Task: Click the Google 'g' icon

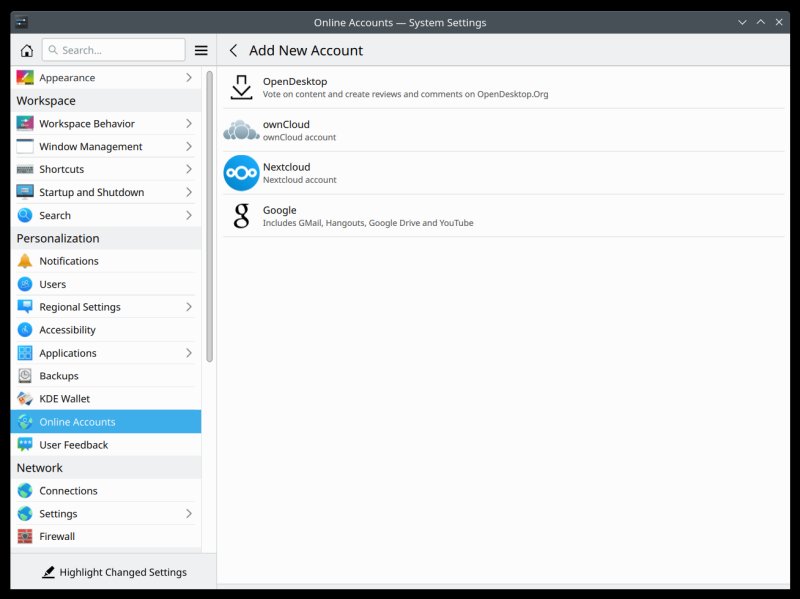Action: (x=241, y=216)
